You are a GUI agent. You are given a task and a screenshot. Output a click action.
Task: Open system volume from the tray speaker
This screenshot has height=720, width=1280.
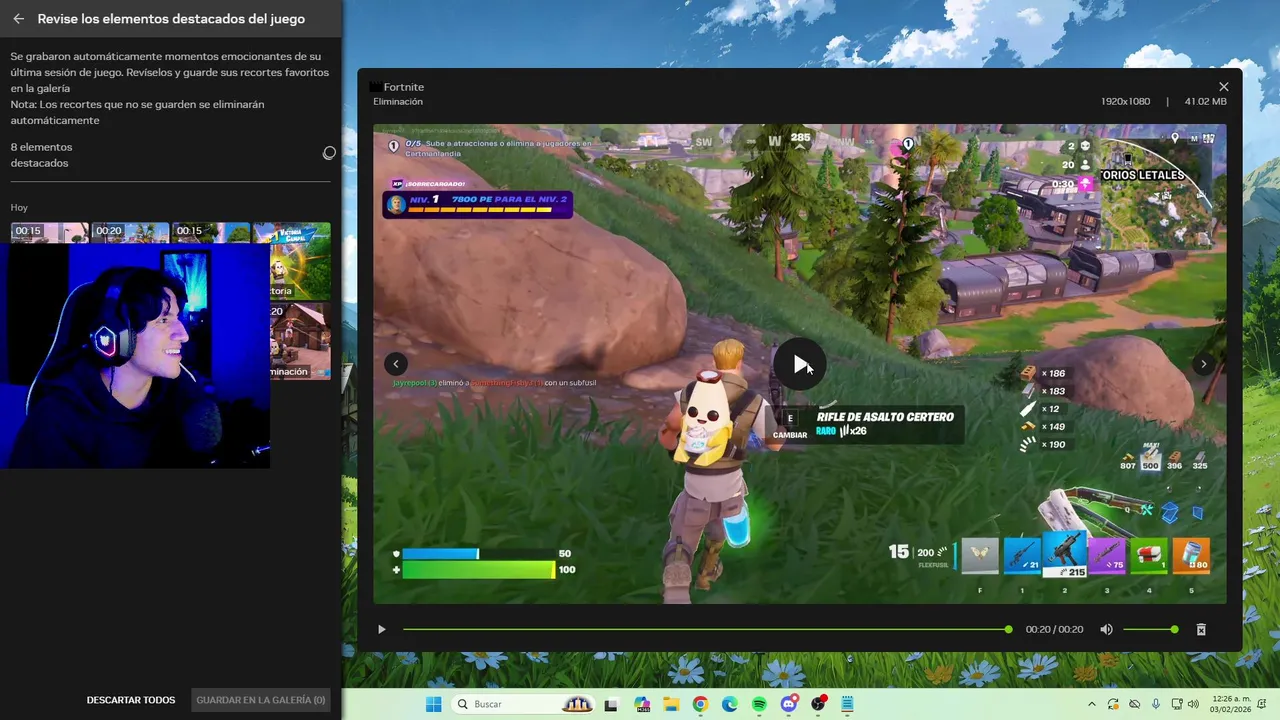tap(1193, 704)
